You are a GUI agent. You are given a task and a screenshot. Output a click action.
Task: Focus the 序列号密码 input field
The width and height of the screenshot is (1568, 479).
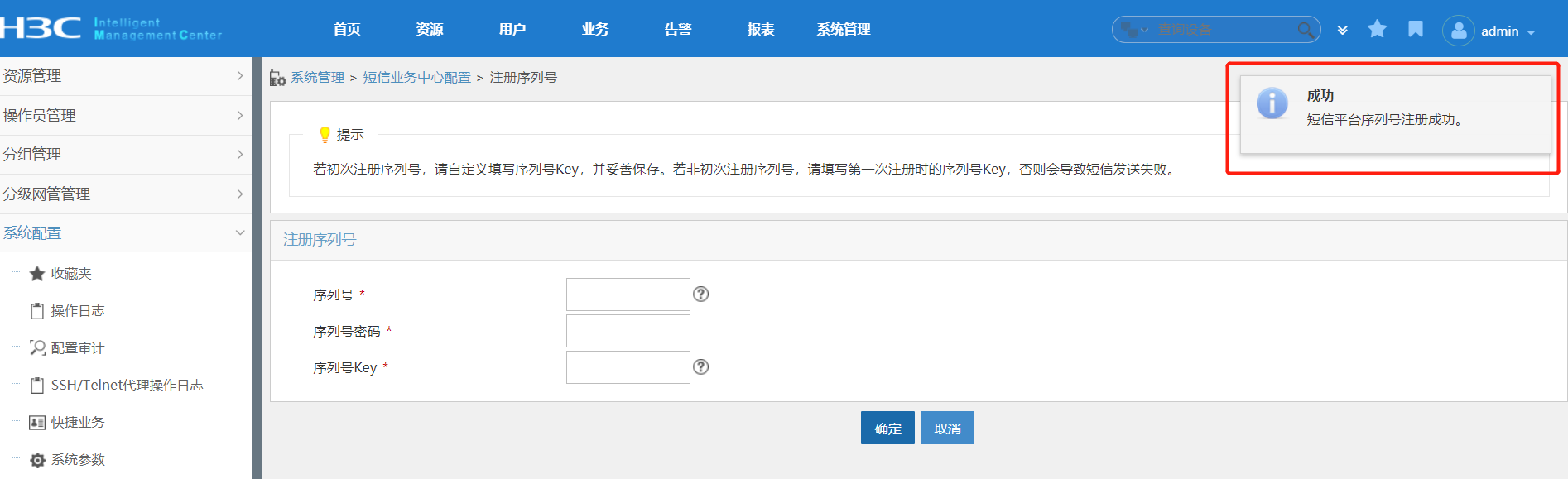pos(628,331)
